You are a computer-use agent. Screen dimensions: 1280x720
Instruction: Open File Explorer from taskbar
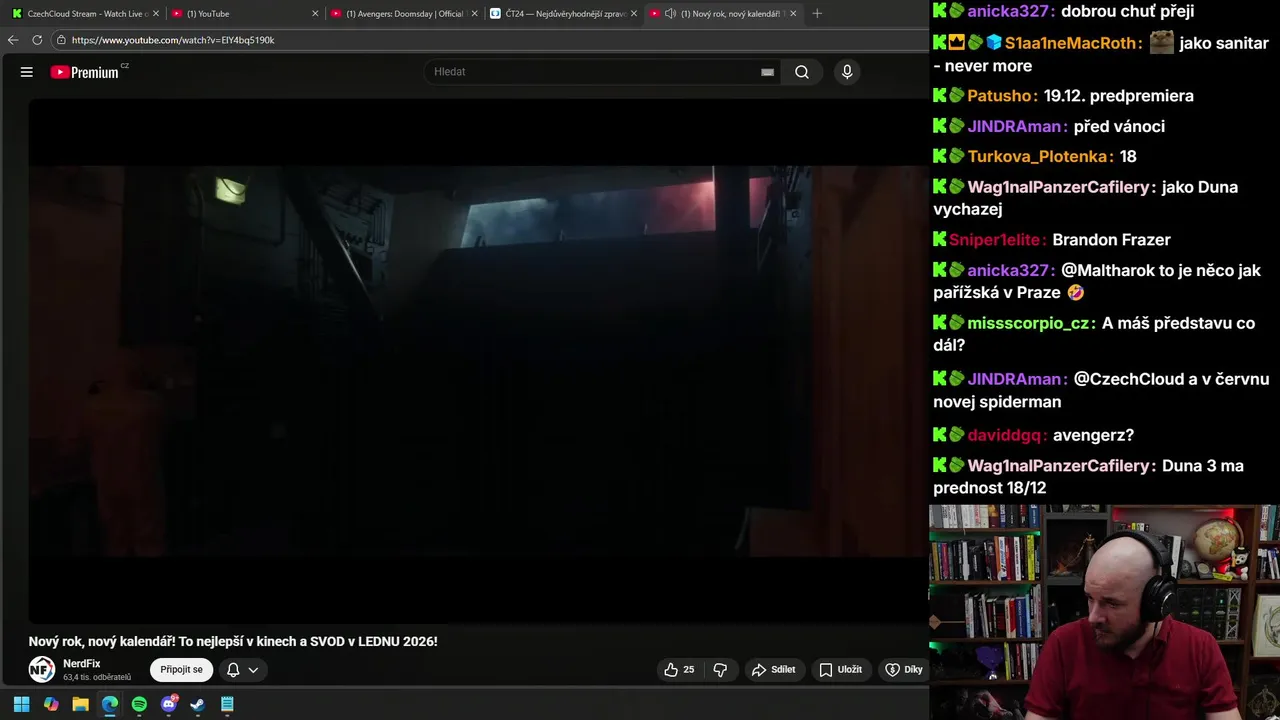[80, 704]
